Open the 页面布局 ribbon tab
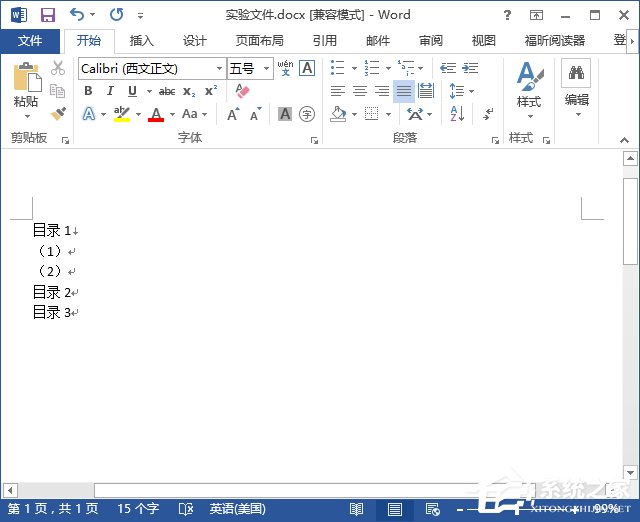 (259, 41)
